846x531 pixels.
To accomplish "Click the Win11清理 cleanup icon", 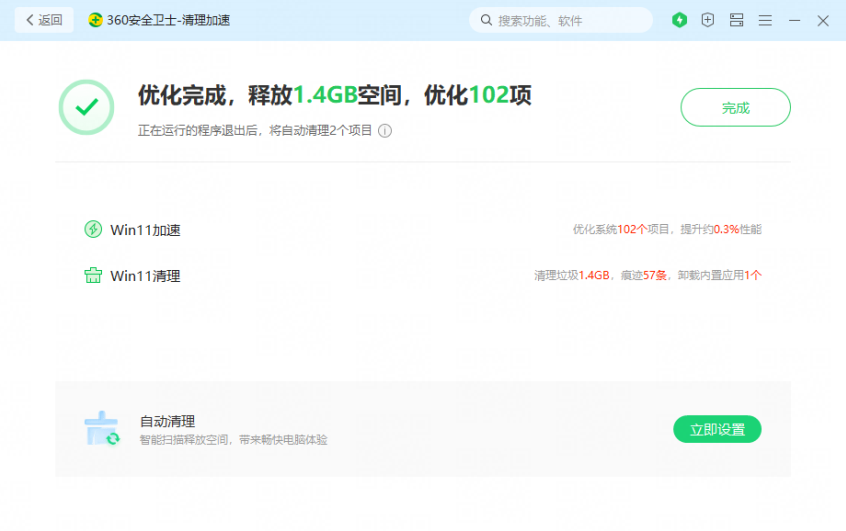I will (x=93, y=276).
